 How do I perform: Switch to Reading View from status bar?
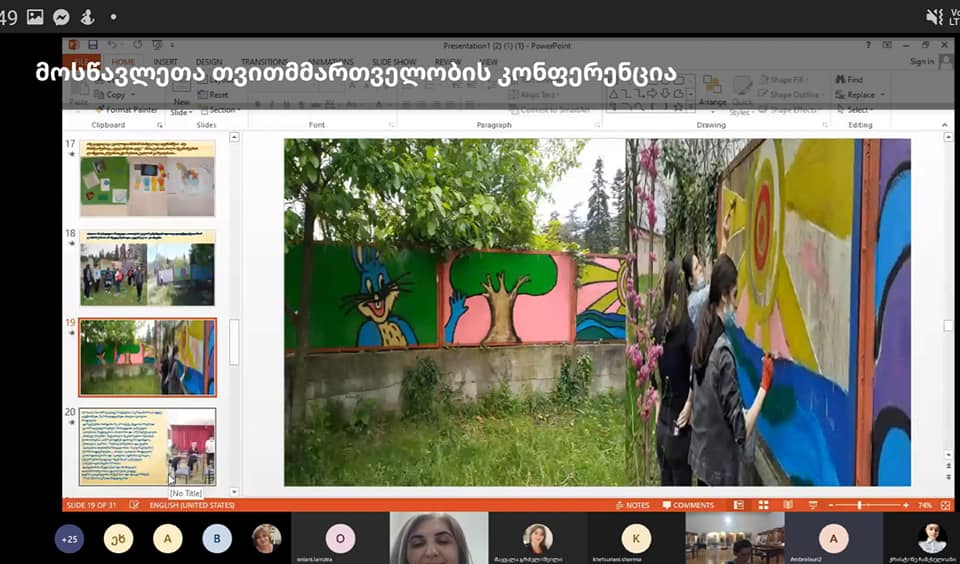click(788, 505)
